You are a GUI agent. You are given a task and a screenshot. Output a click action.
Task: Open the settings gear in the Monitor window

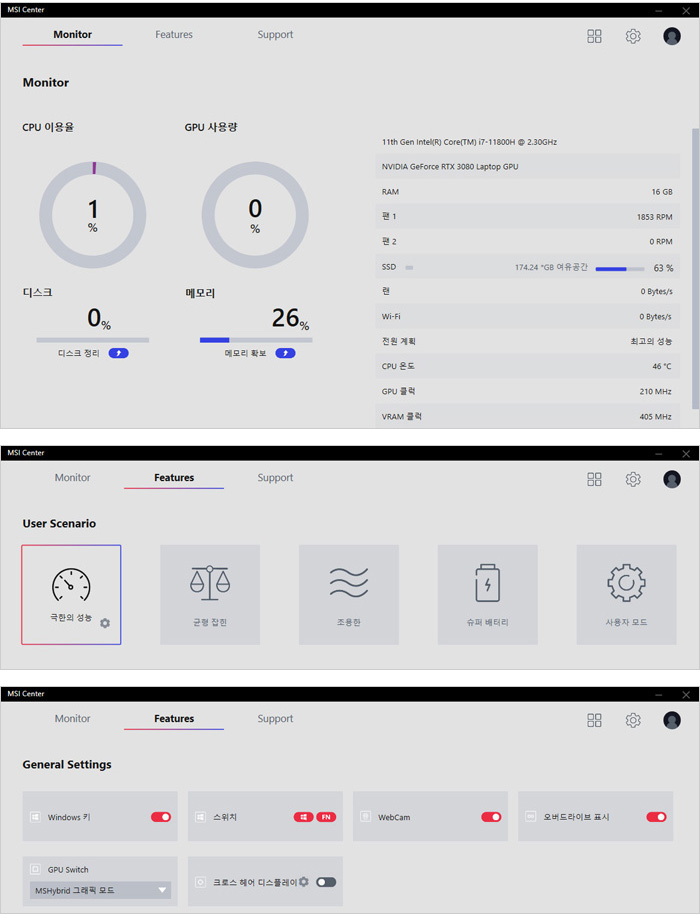pos(633,36)
